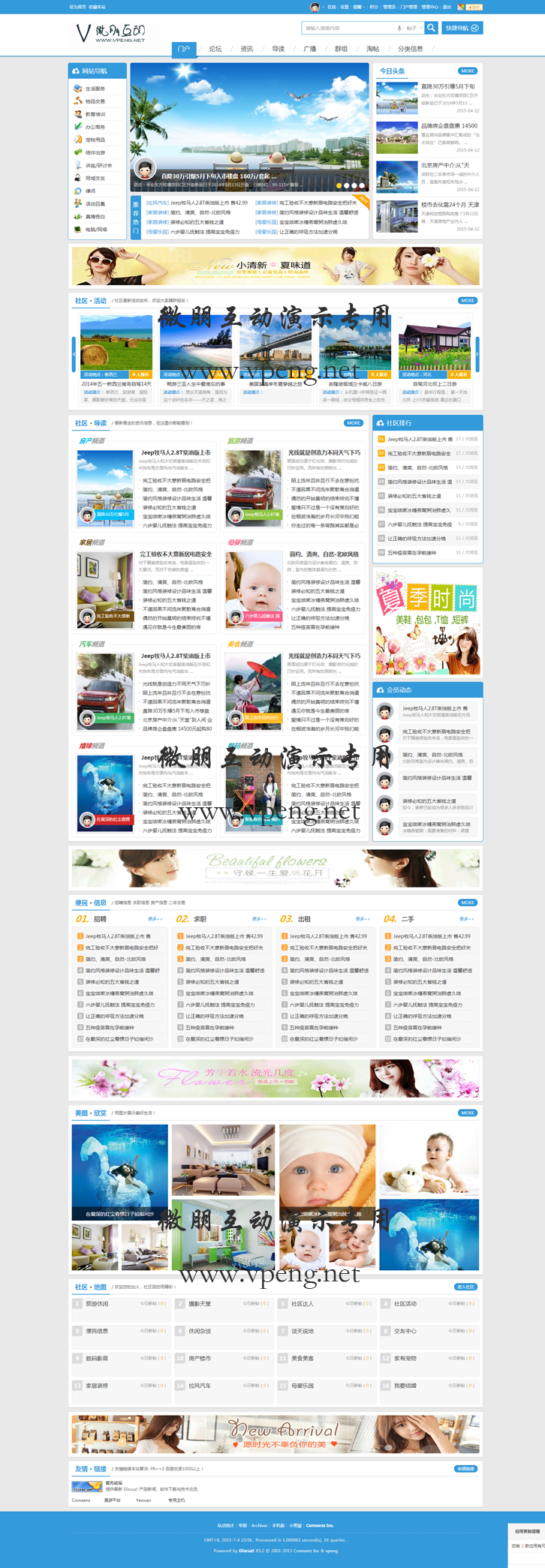Open the 我要结婚 forum board

(x=405, y=1385)
